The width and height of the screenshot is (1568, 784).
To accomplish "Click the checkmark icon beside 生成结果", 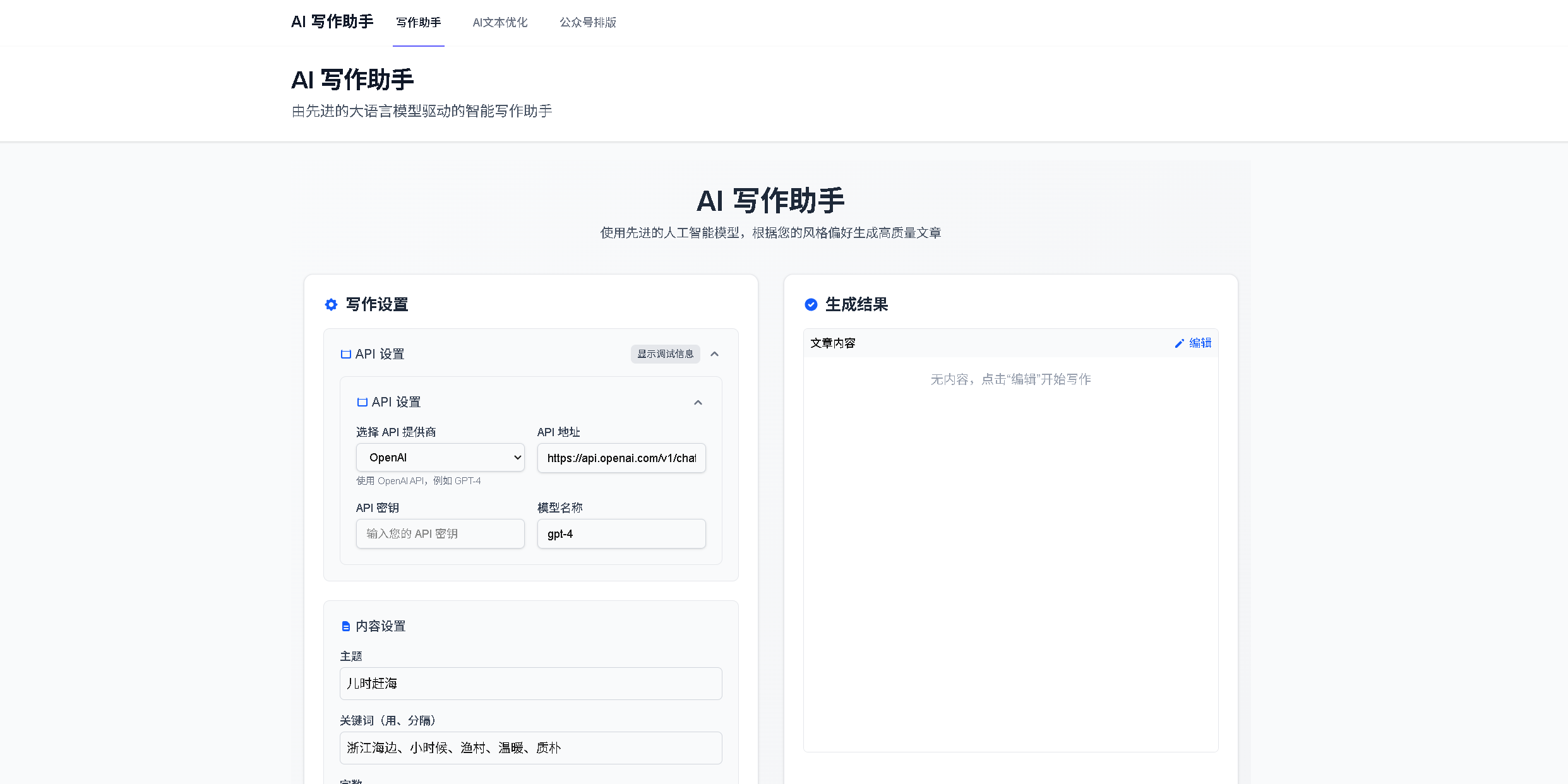I will click(x=811, y=305).
